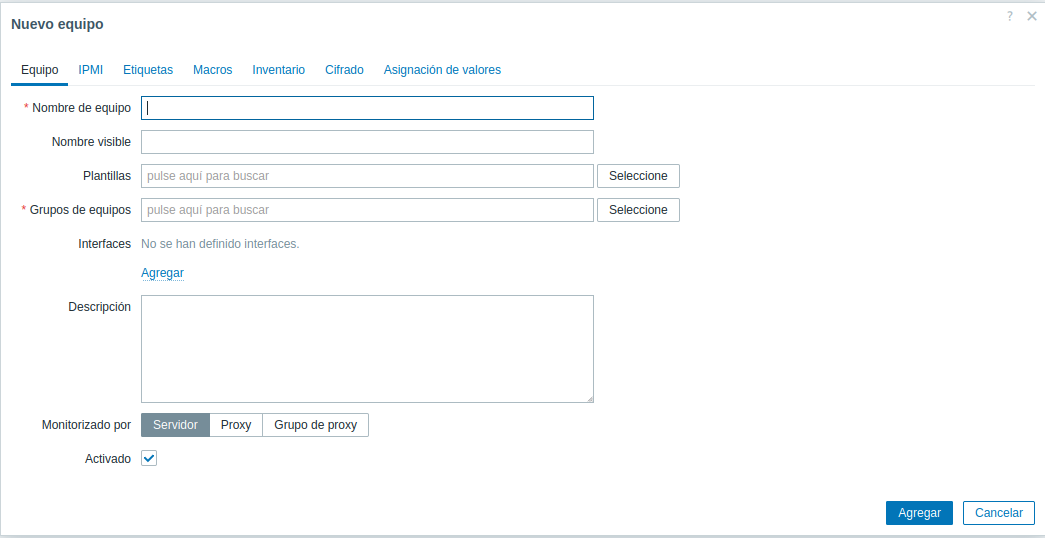Open the Inventario tab

[x=278, y=70]
